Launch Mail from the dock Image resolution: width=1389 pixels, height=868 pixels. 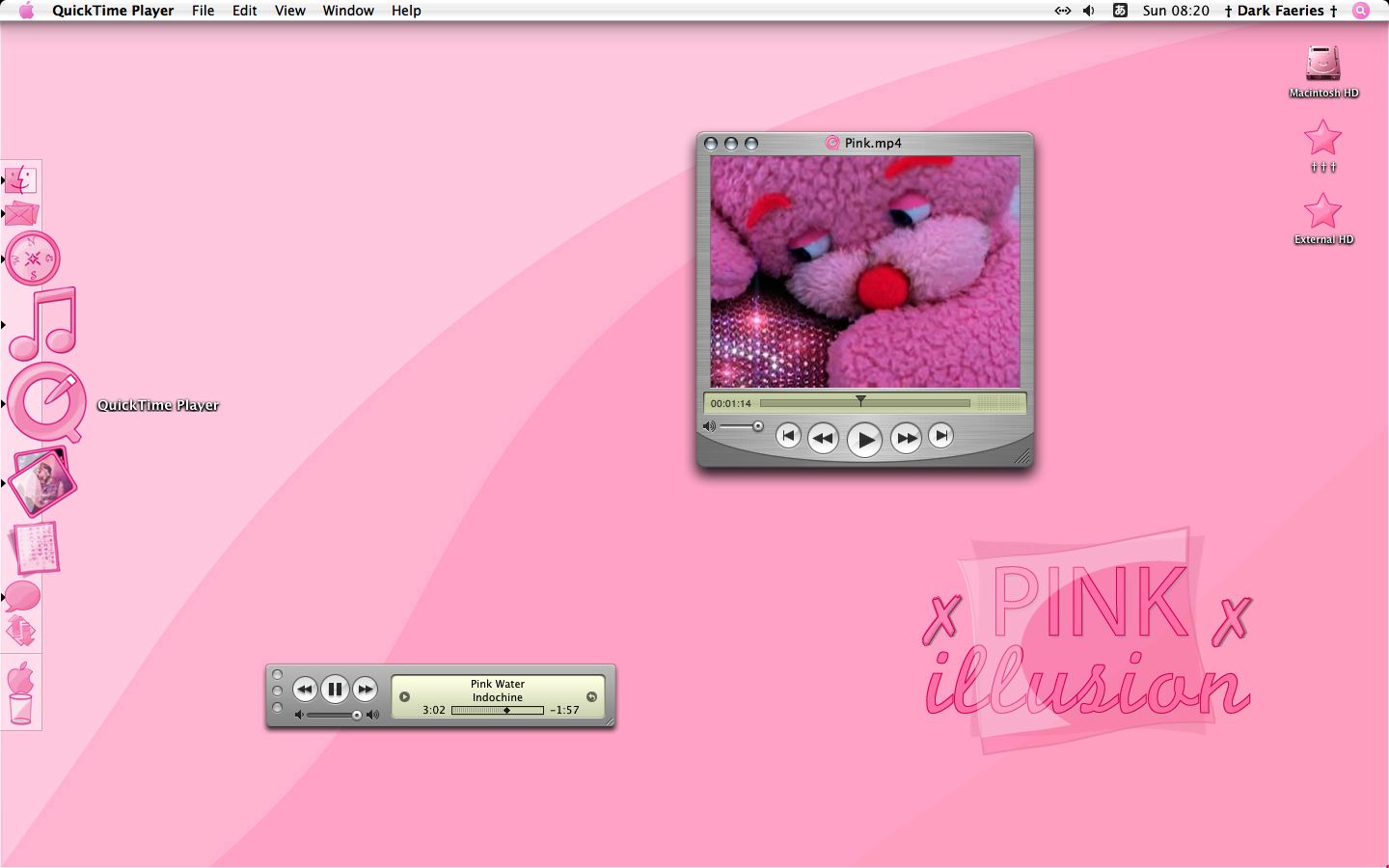[x=21, y=214]
